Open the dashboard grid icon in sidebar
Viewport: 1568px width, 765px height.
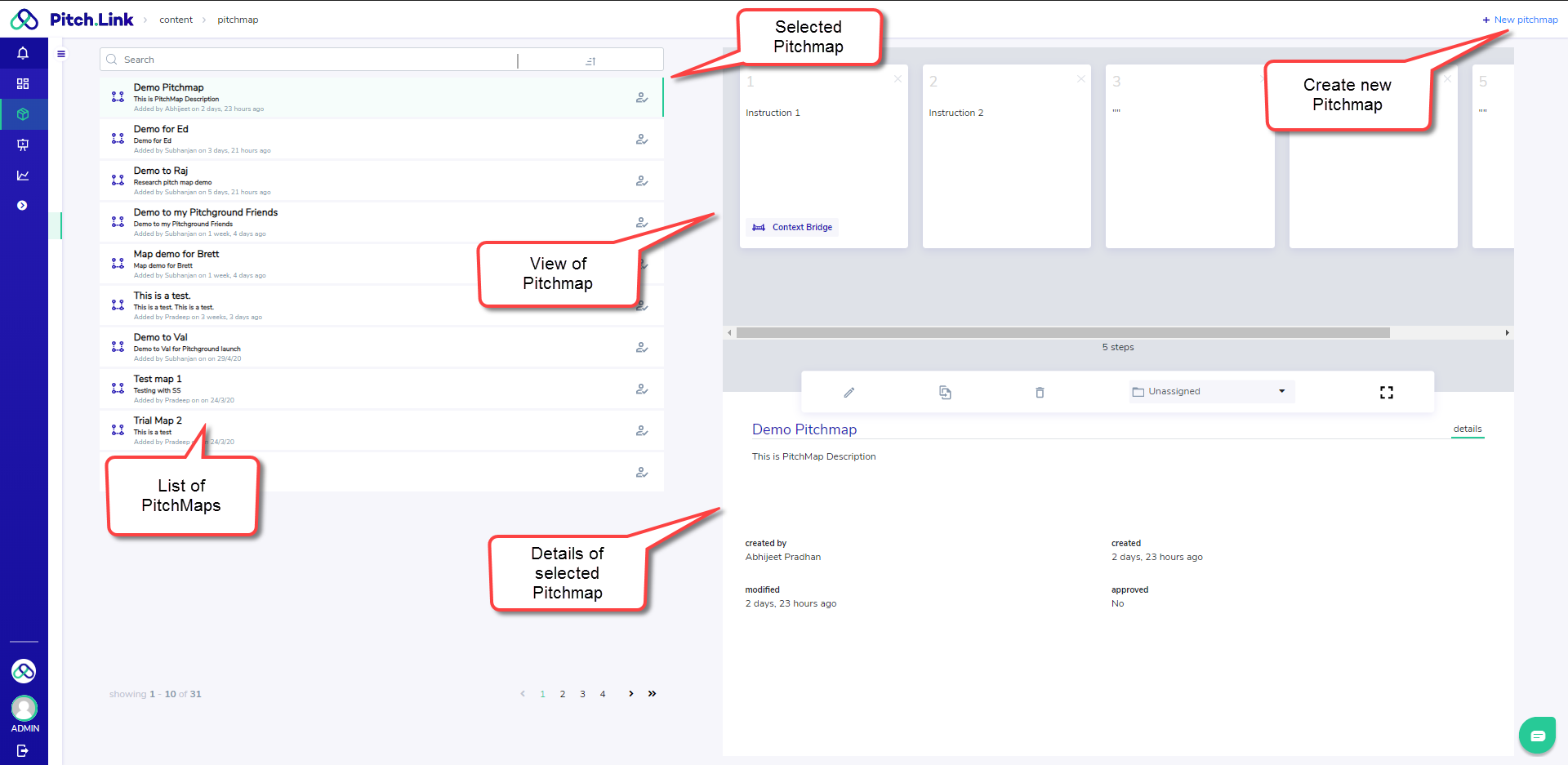click(23, 83)
